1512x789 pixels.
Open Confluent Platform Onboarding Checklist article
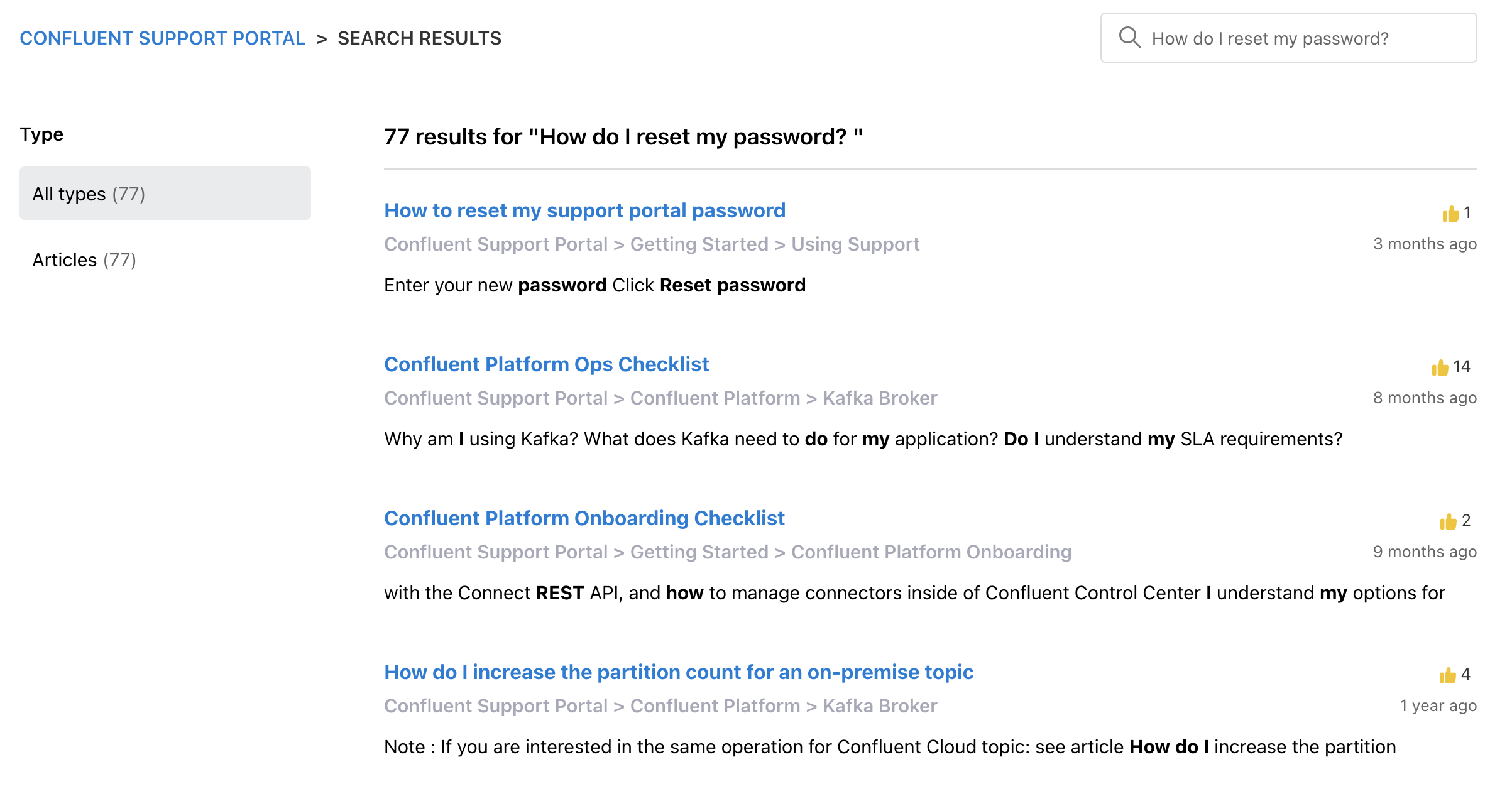[584, 518]
